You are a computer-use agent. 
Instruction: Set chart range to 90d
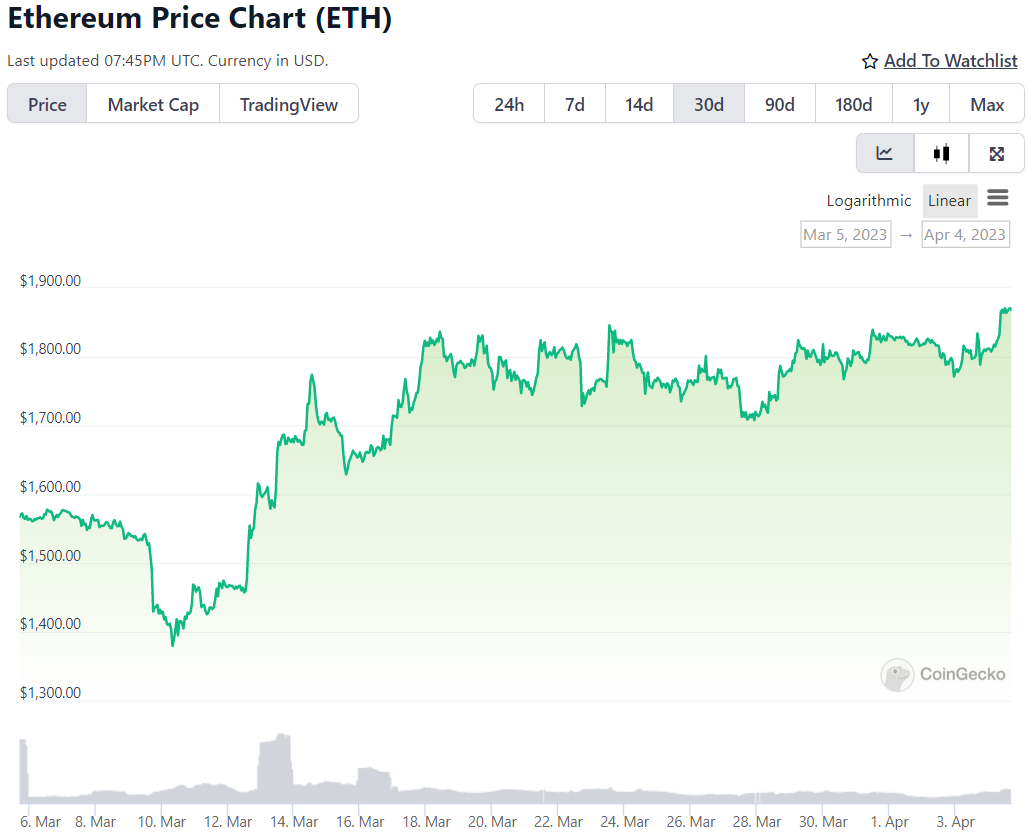coord(780,104)
